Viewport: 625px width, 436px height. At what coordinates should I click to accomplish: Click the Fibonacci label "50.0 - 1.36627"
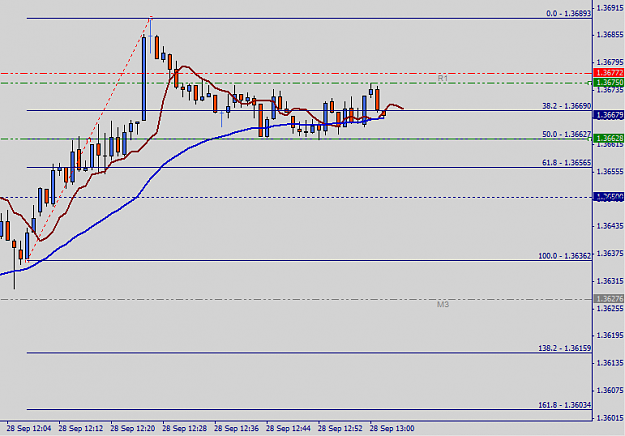[x=566, y=134]
